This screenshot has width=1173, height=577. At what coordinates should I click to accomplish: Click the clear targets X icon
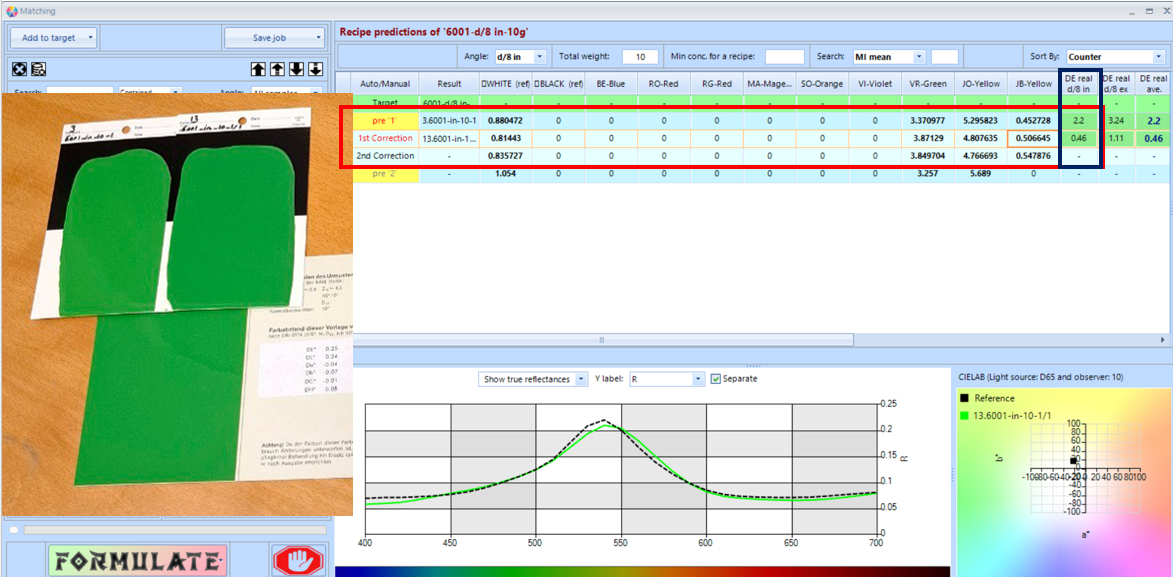18,69
